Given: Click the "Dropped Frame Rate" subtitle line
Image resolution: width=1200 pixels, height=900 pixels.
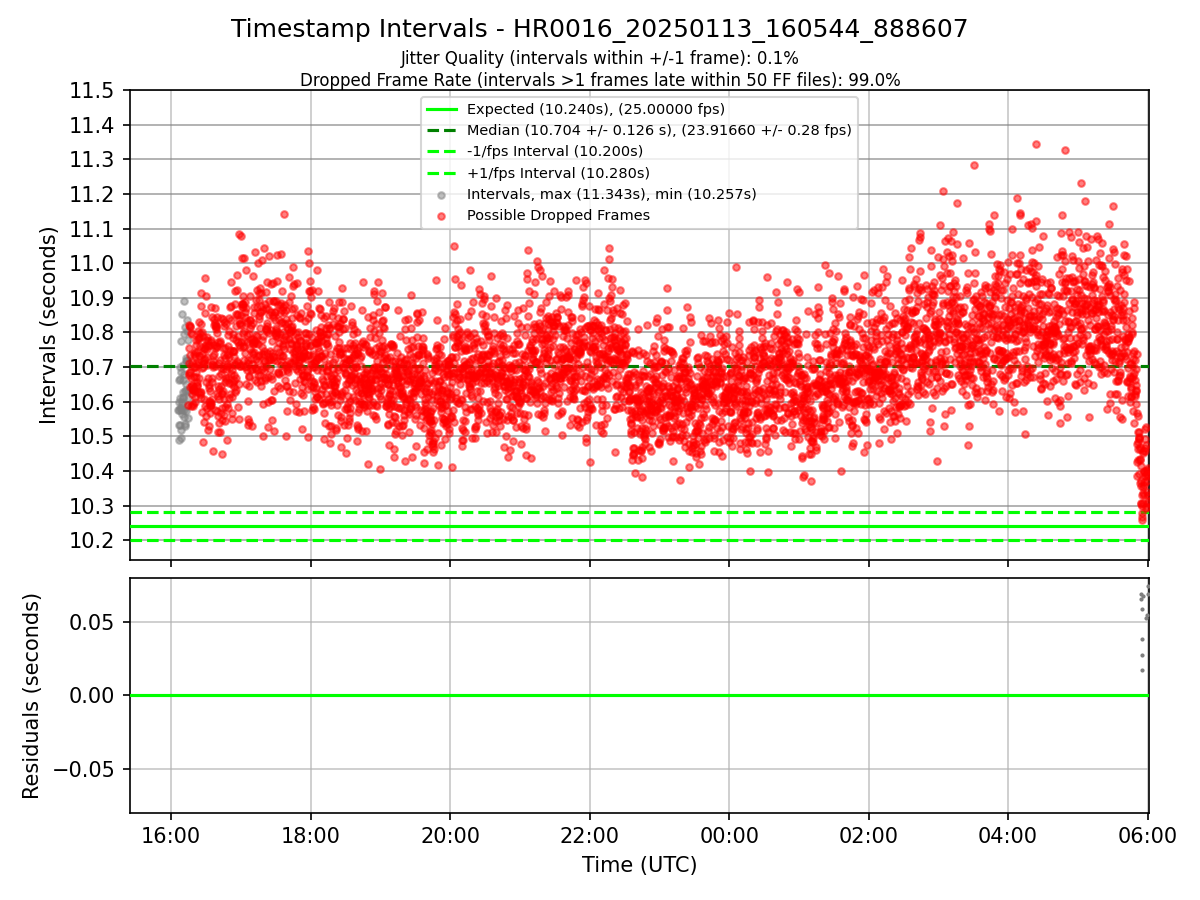Looking at the screenshot, I should coord(599,80).
